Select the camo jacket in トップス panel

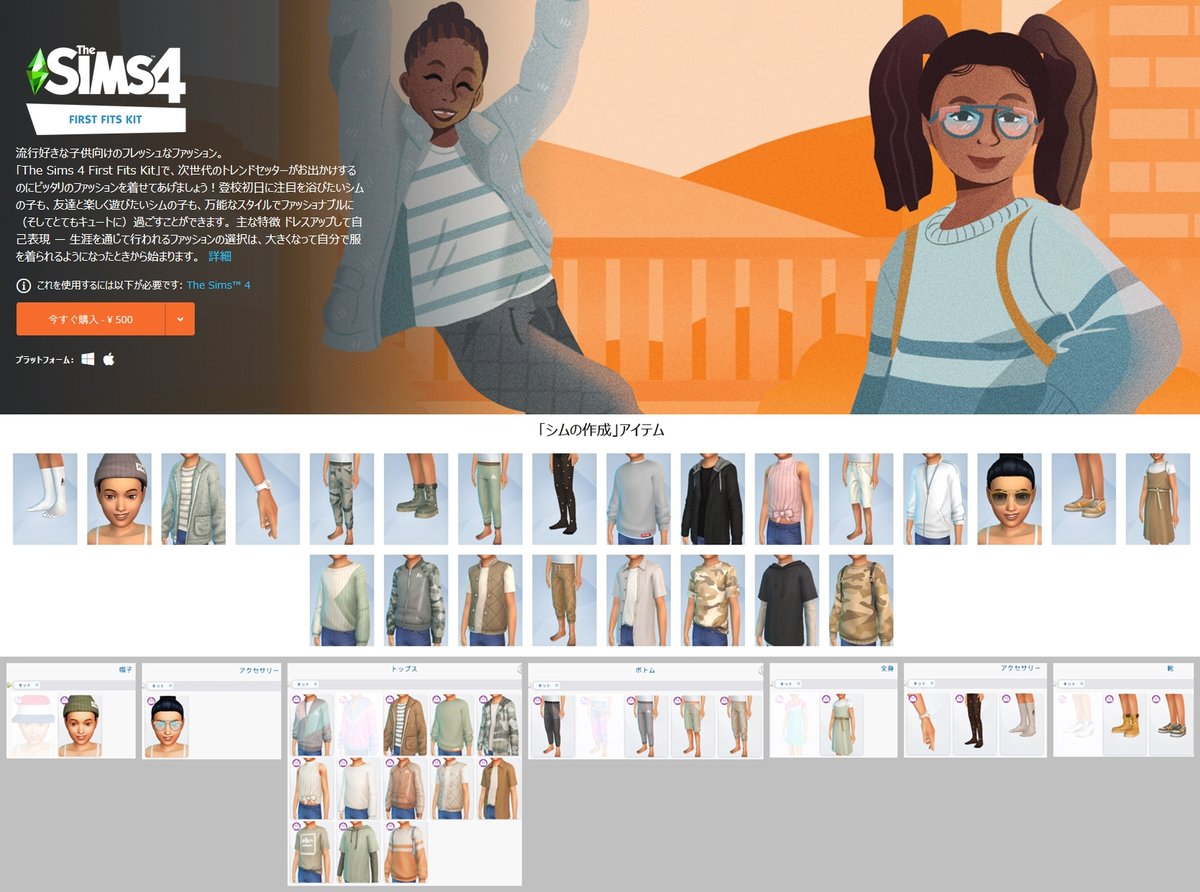click(498, 724)
